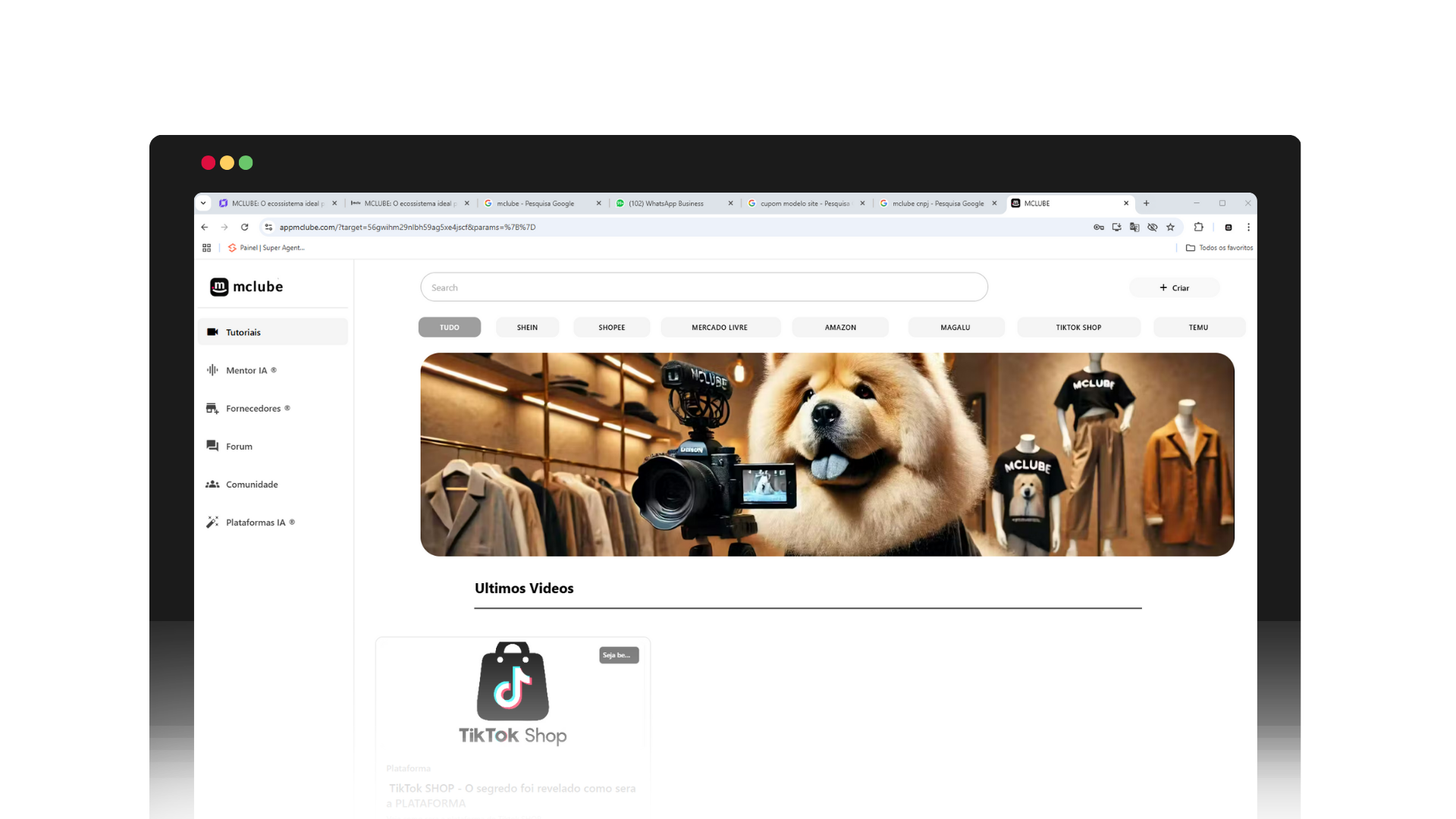
Task: Focus the Search input field
Action: [704, 287]
